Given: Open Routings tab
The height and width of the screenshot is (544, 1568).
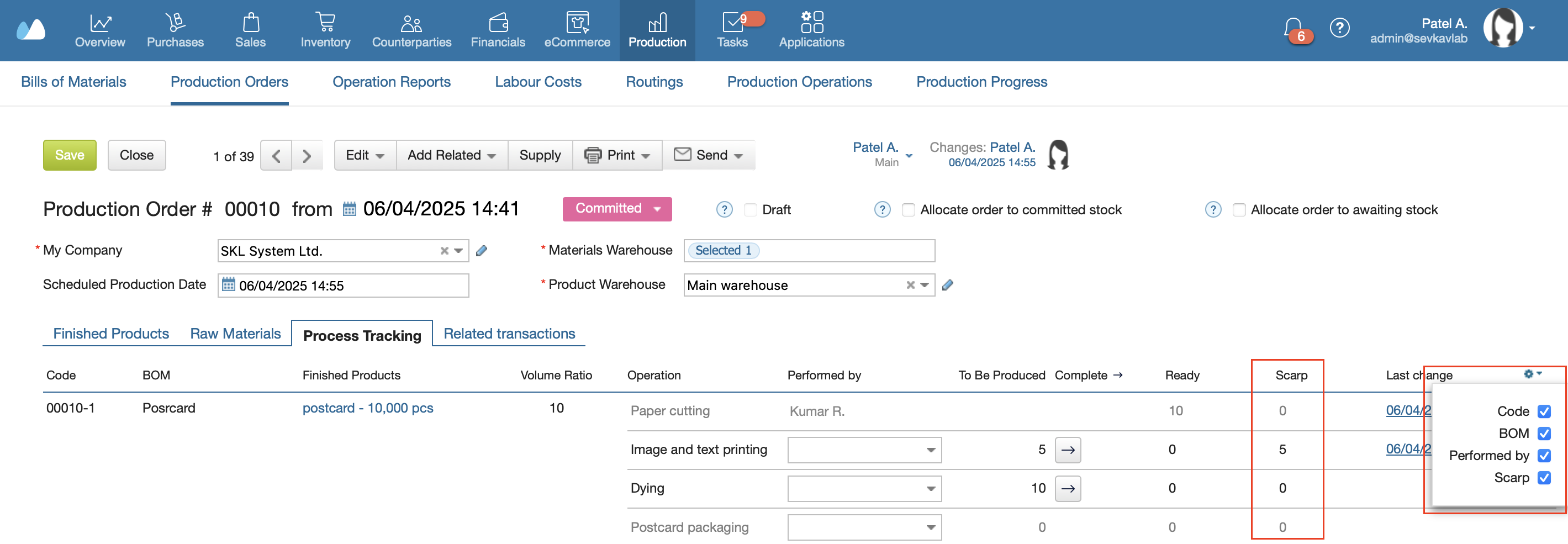Looking at the screenshot, I should coord(654,82).
